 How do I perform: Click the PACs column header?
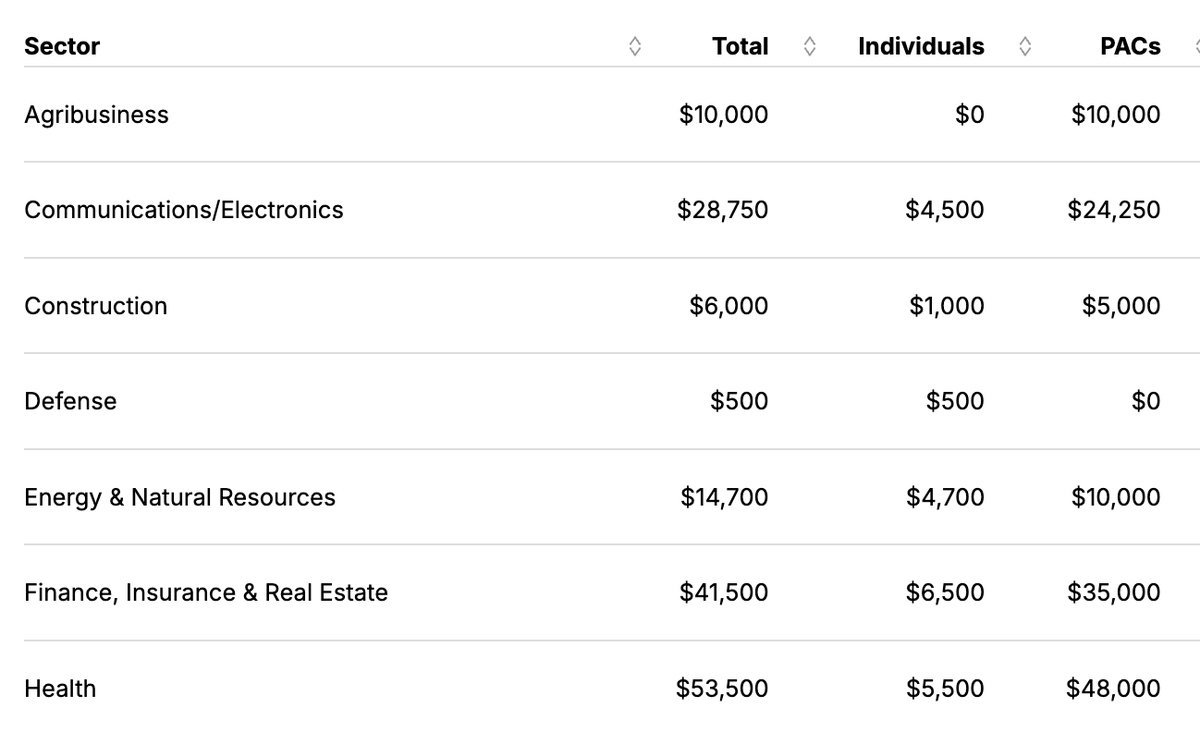click(1132, 46)
